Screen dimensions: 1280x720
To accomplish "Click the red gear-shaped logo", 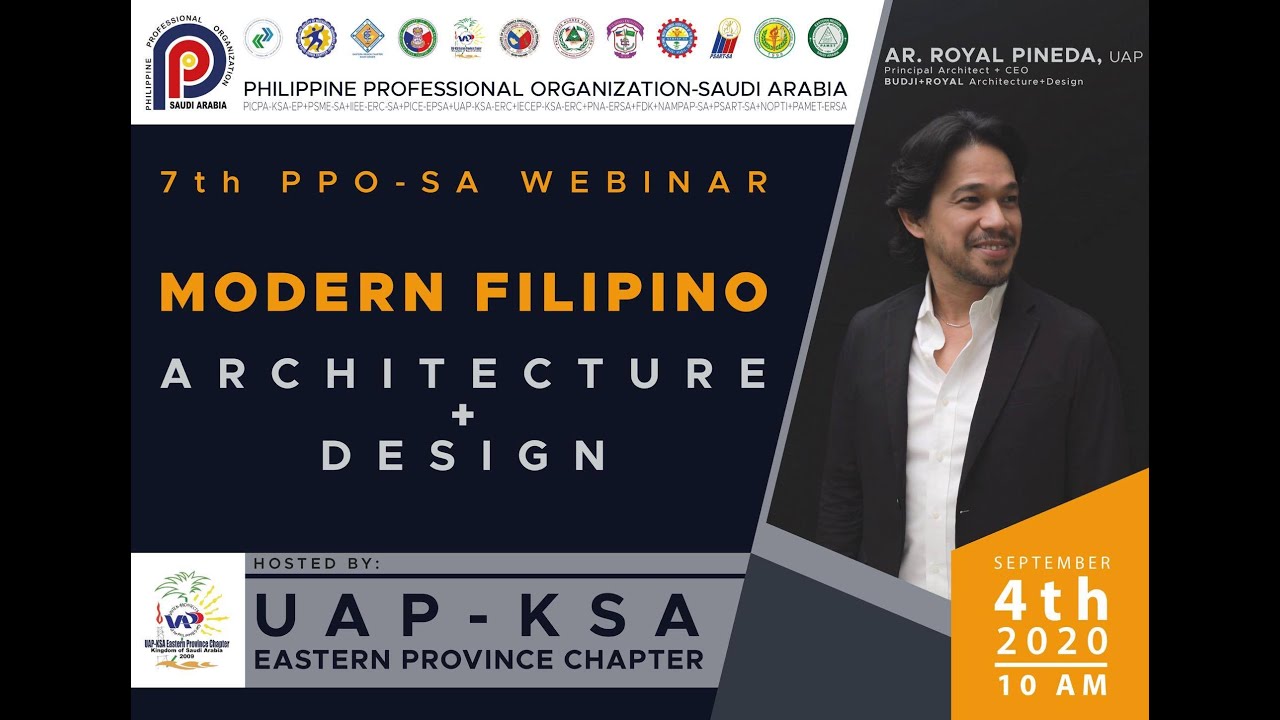I will tap(677, 38).
